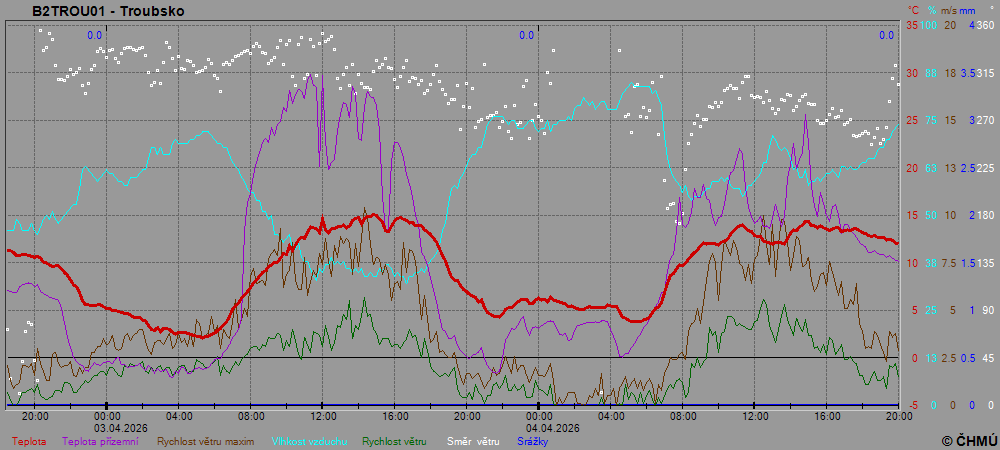1000x450 pixels.
Task: Click the red 35 temperature axis value
Action: tap(912, 25)
